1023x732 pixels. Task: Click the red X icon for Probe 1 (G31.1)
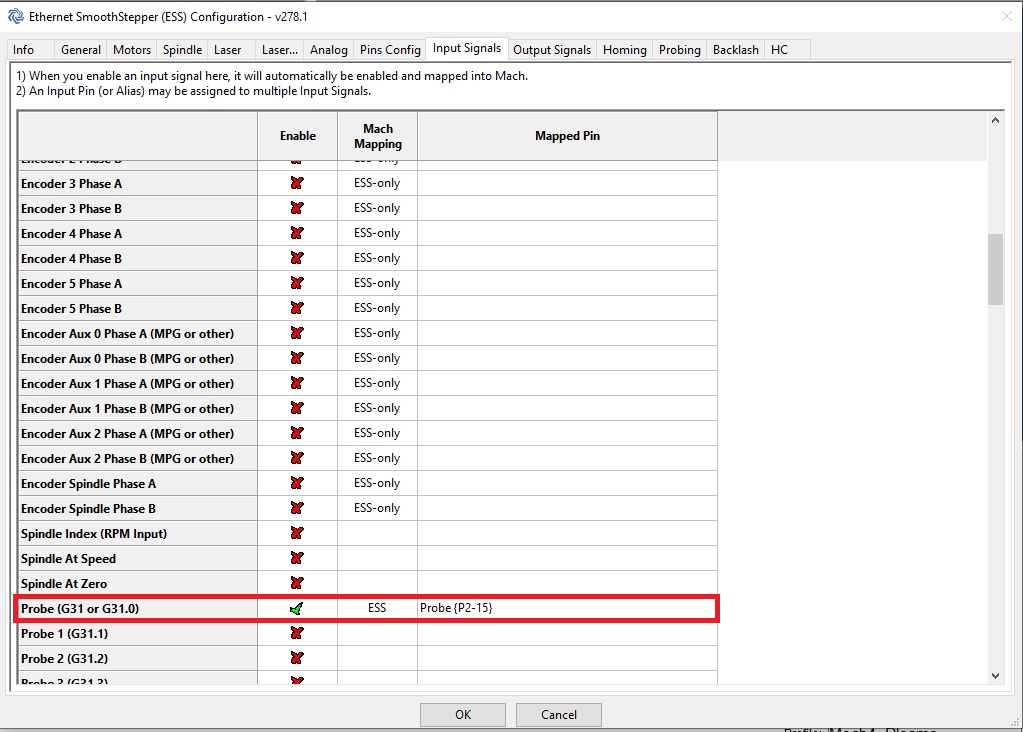(297, 633)
